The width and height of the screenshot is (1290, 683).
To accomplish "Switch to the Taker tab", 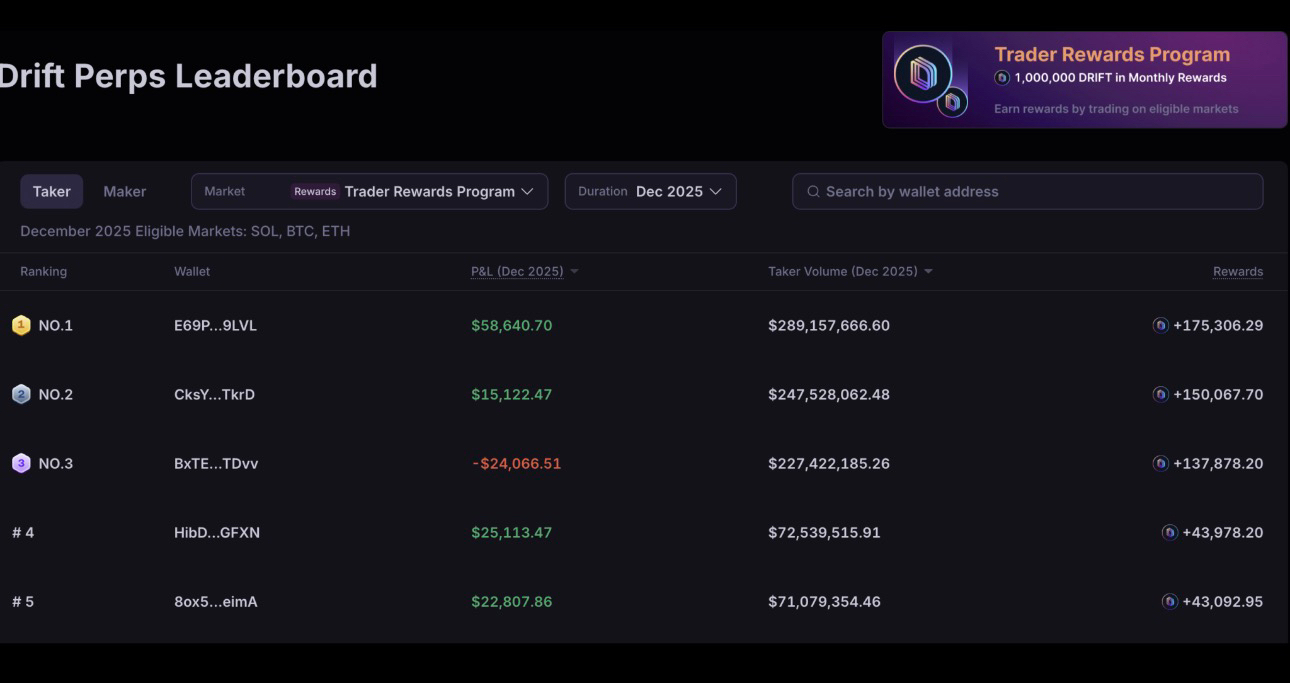I will [x=51, y=191].
